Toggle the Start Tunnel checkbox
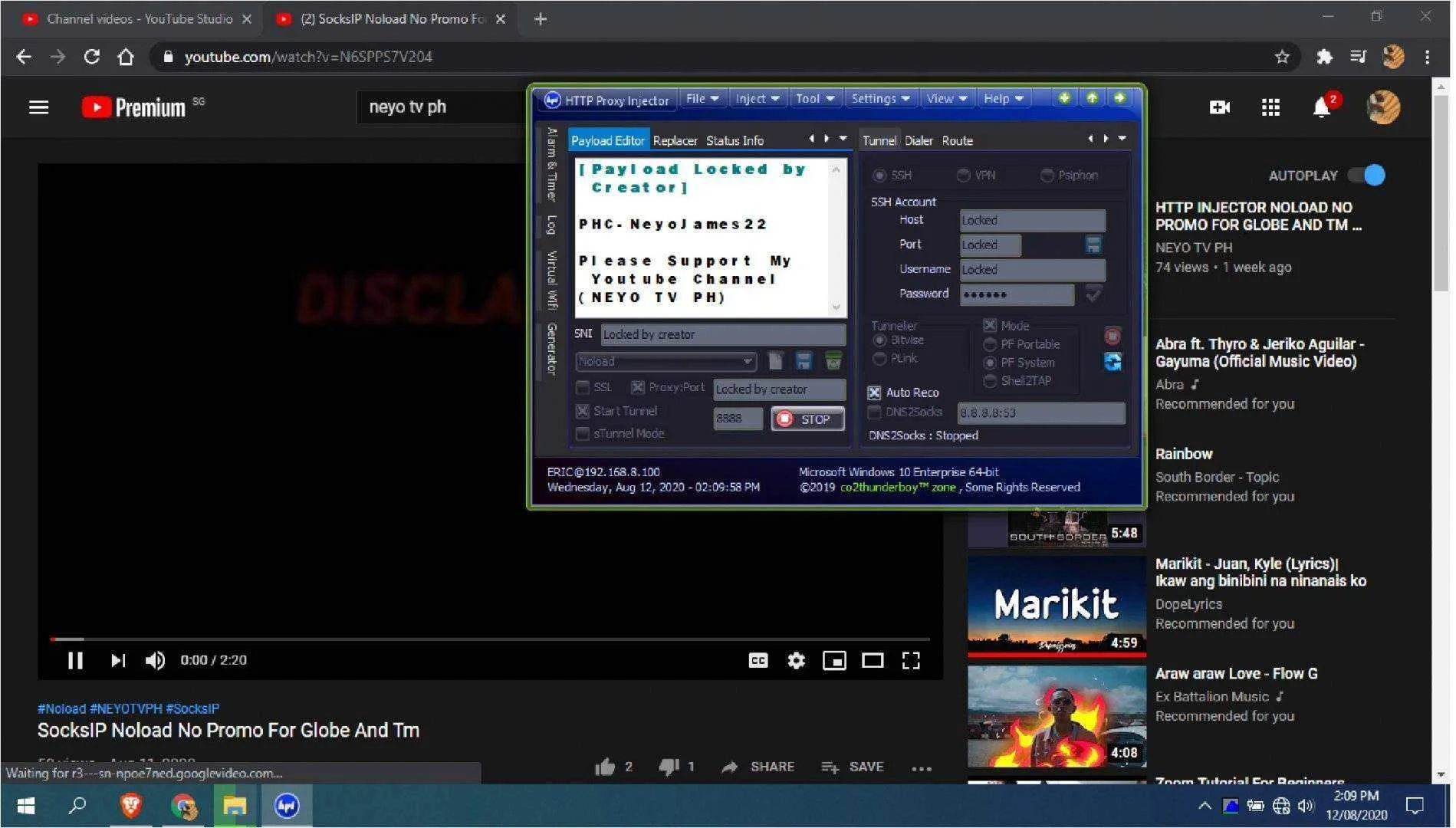 tap(583, 411)
